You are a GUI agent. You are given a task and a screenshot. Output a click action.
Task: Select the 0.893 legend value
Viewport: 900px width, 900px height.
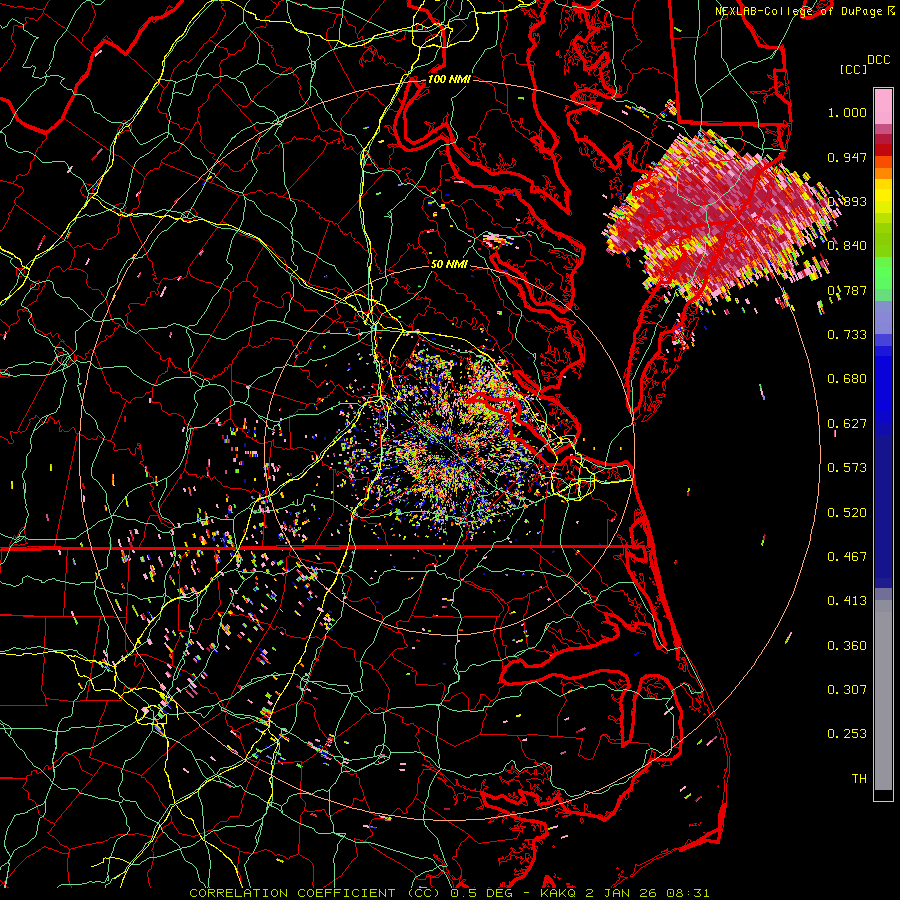[x=847, y=201]
